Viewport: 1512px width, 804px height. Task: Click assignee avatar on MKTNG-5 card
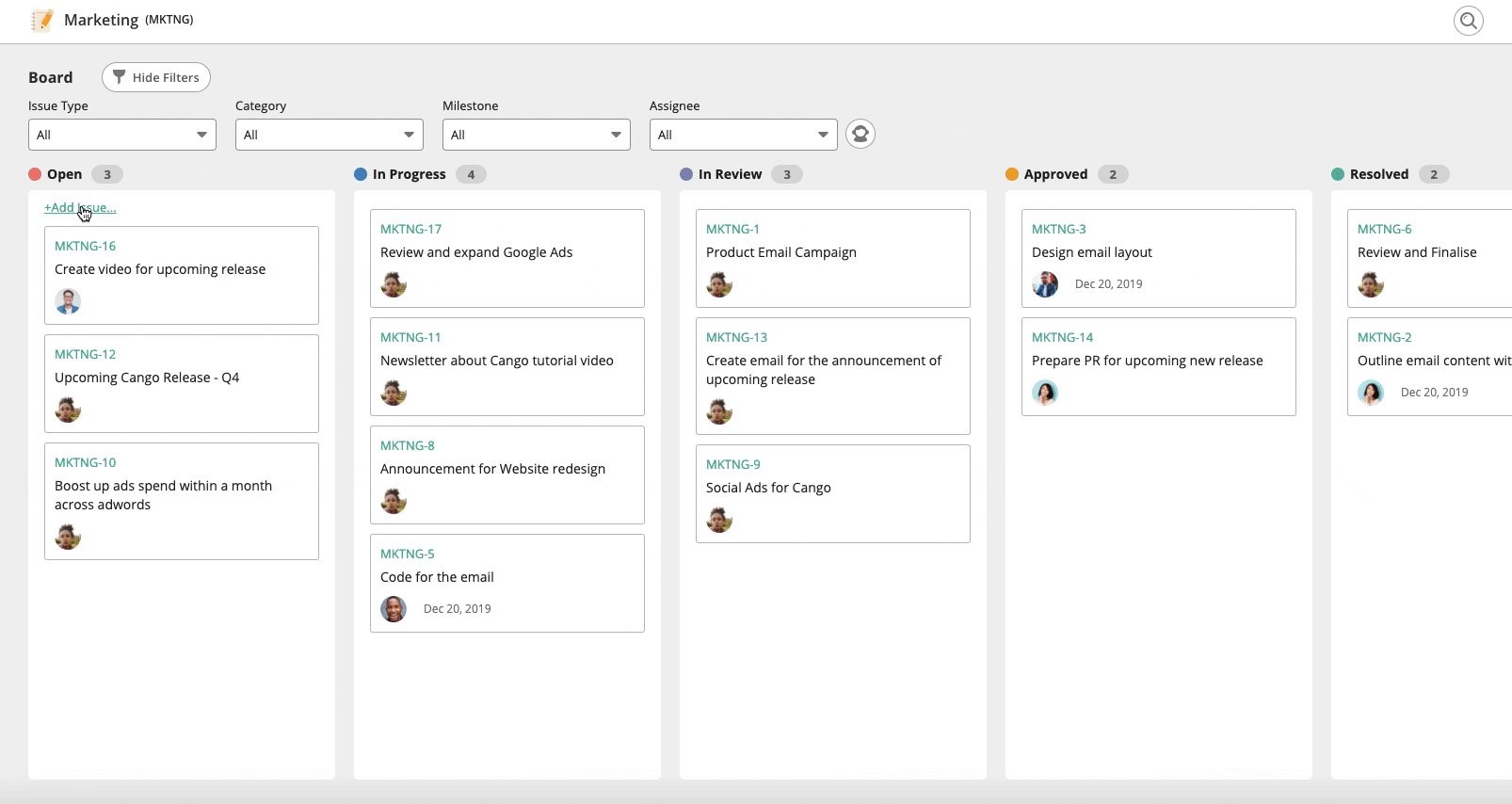[394, 609]
